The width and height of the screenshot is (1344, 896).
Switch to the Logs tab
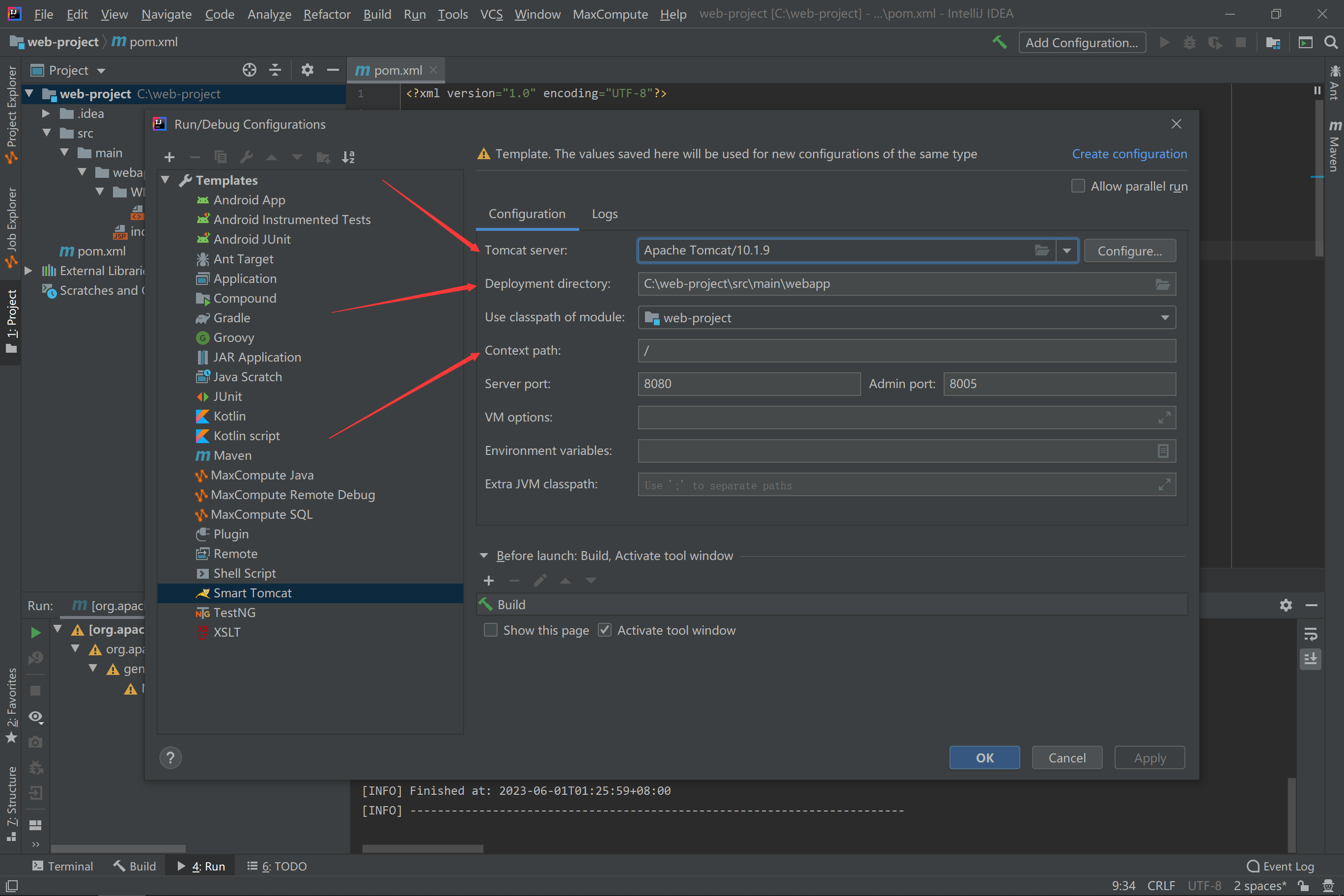coord(604,214)
